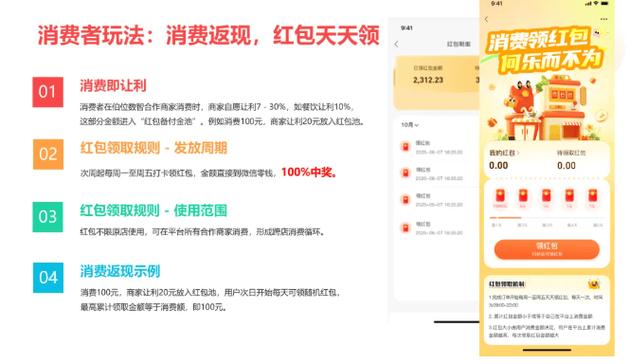Click the rule line mentioning 09:00-22:00

(x=546, y=301)
